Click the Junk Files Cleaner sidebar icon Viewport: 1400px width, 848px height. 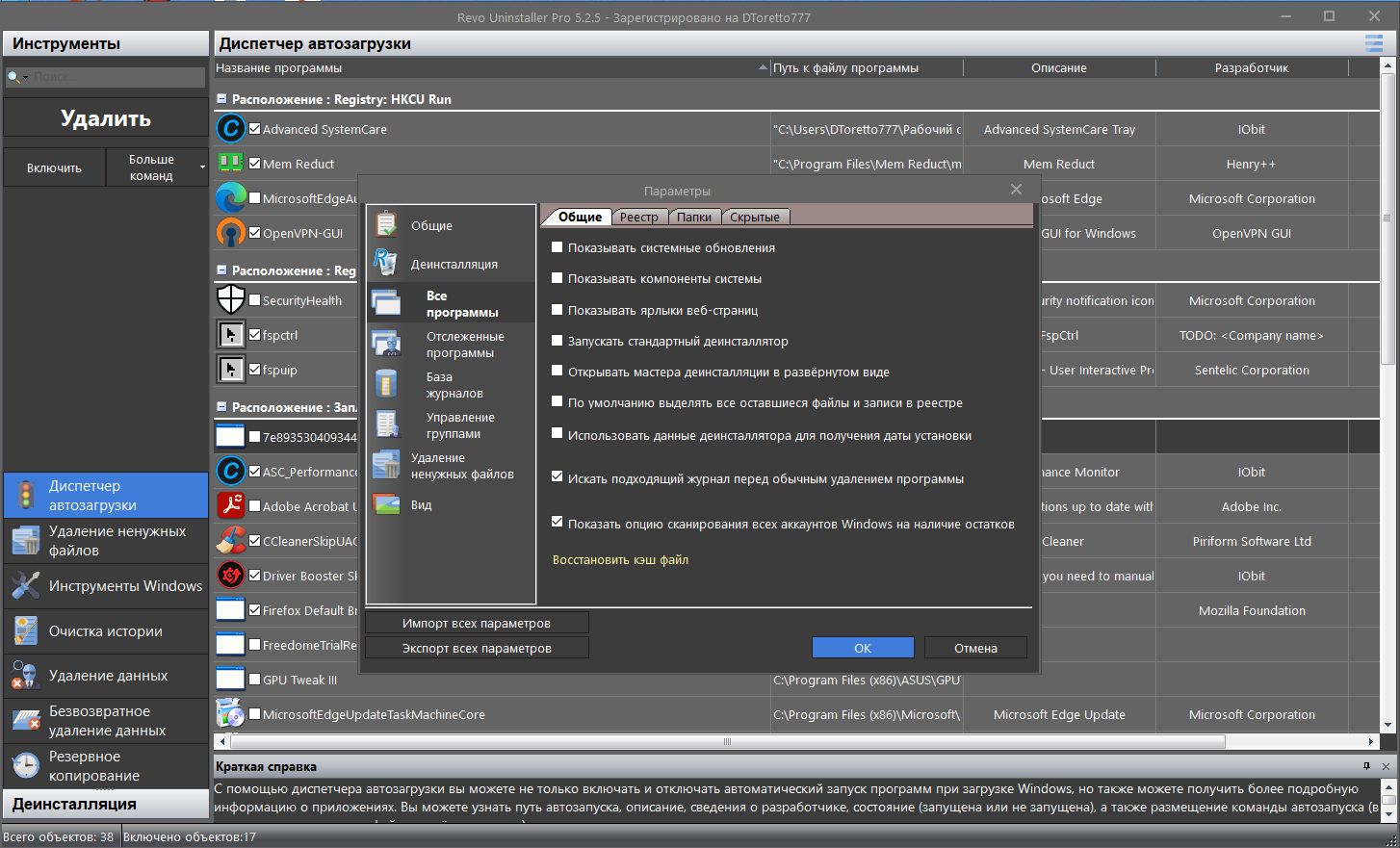25,540
